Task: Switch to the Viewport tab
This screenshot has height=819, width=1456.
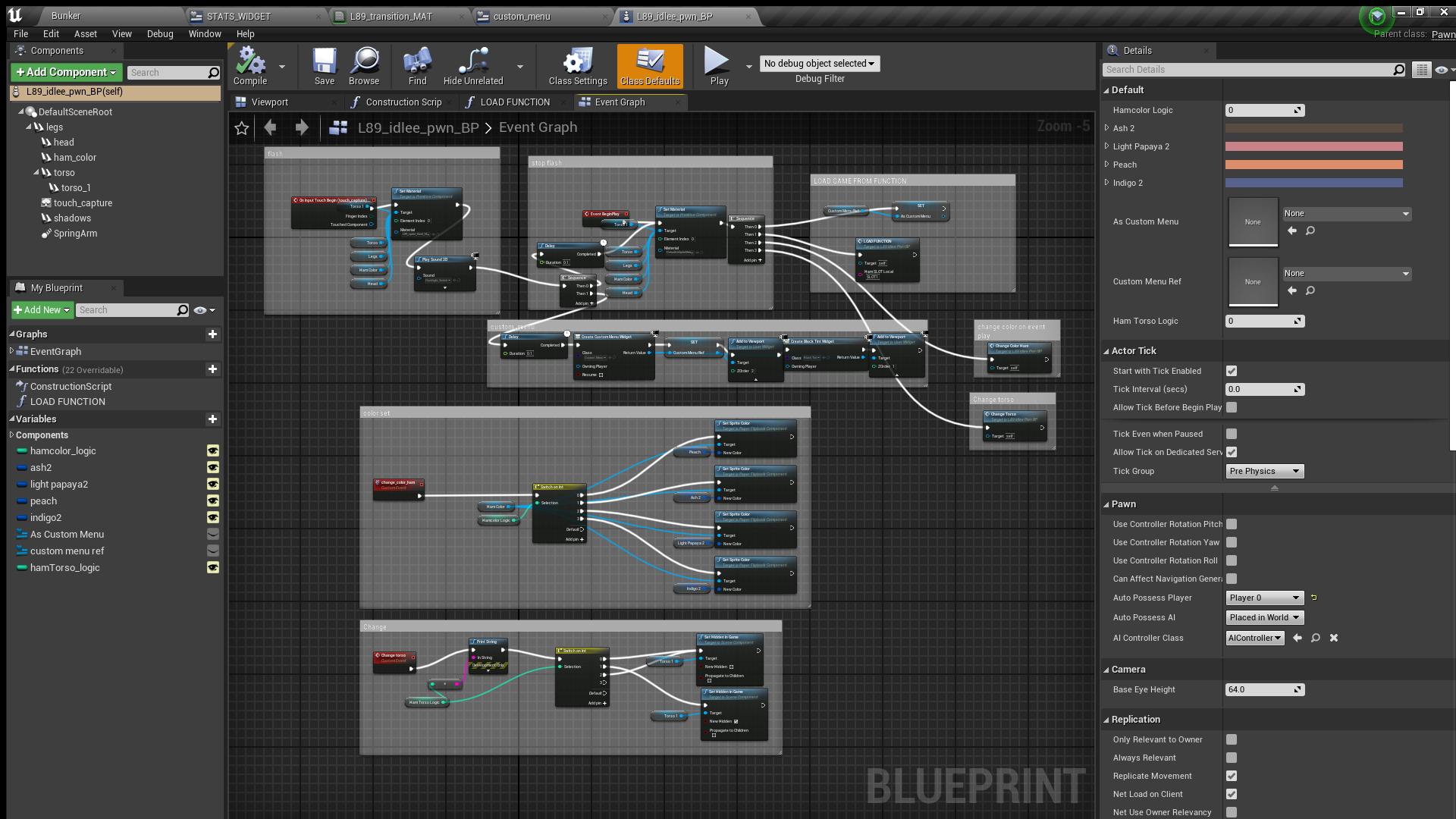Action: point(269,102)
